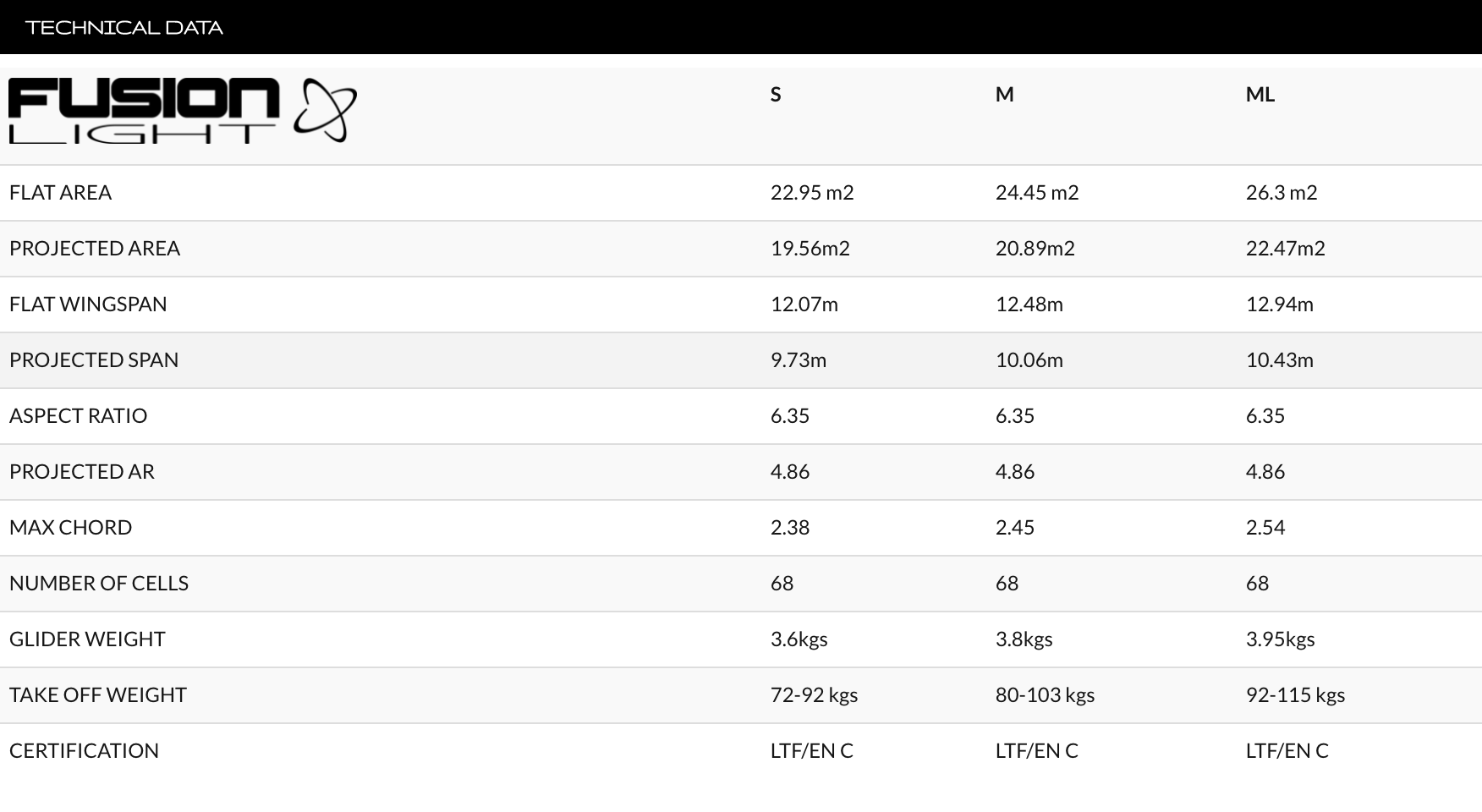Select the PROJECTED SPAN row label
The image size is (1482, 812).
[x=94, y=359]
